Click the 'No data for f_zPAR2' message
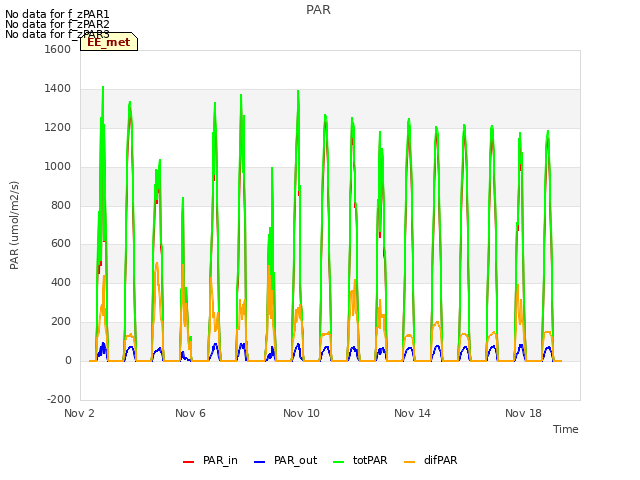Screen dimensions: 640x480 57,24
